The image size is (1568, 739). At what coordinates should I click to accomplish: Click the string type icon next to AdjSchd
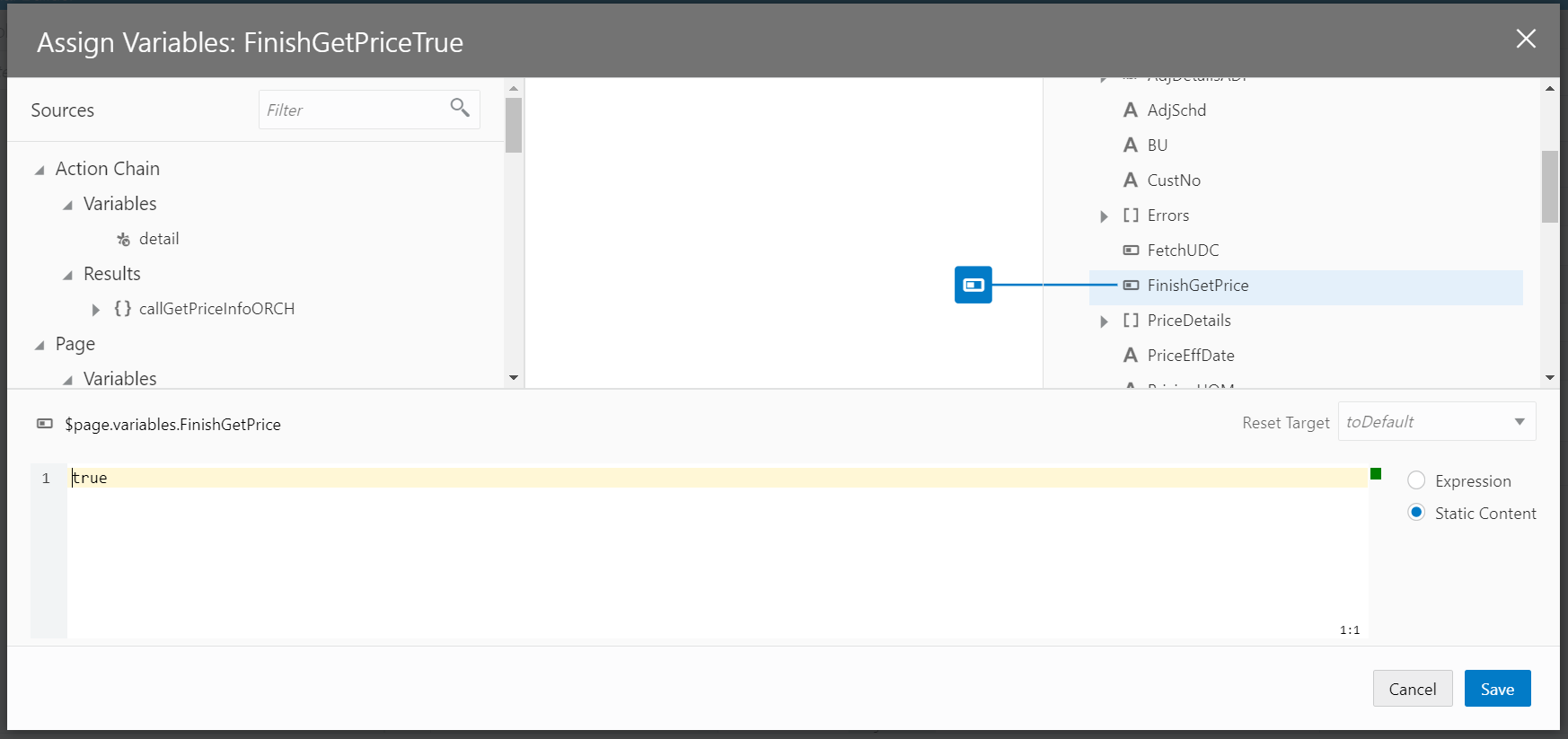[x=1131, y=110]
